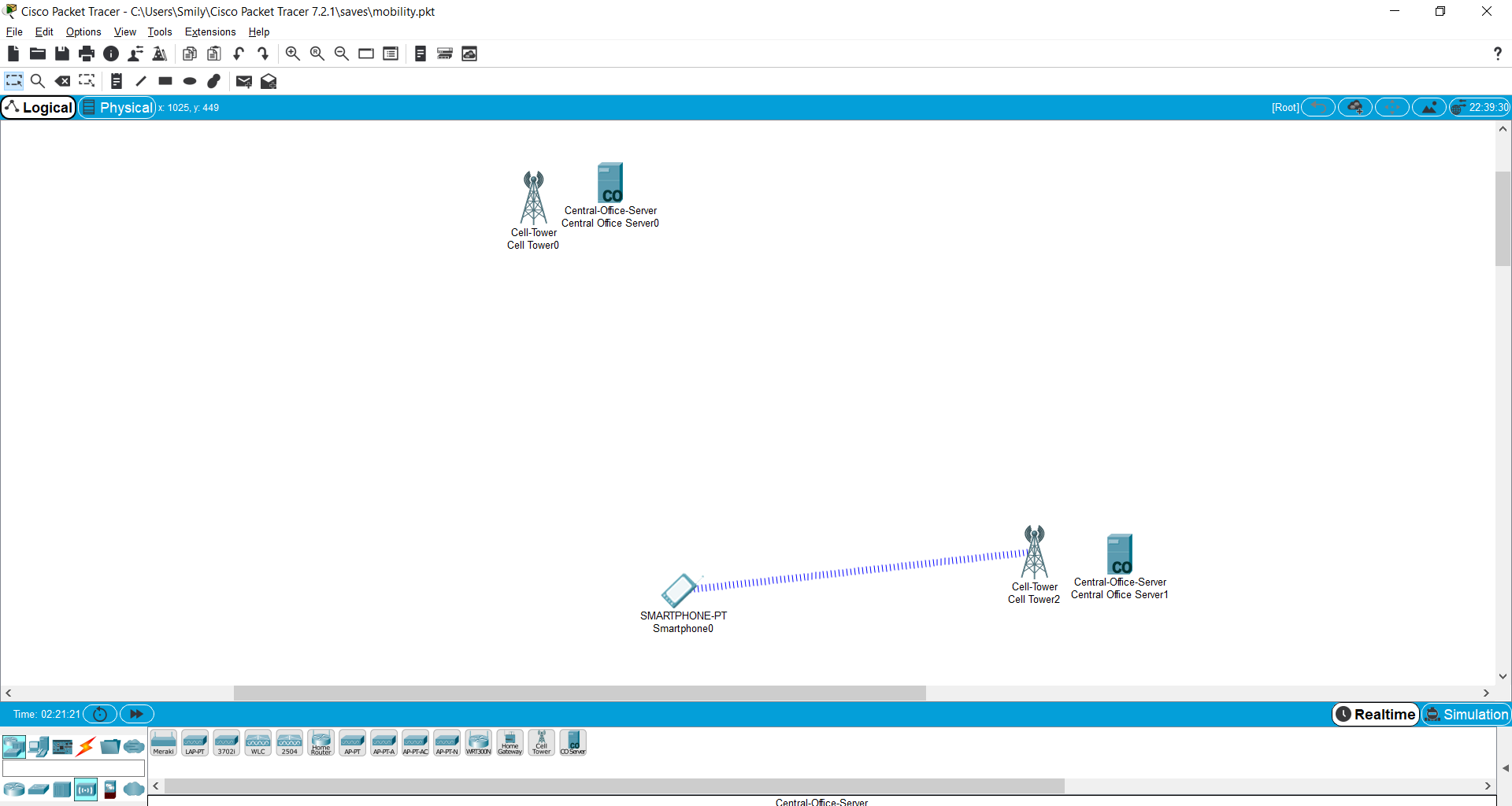
Task: Open Network Information icon
Action: 111,54
